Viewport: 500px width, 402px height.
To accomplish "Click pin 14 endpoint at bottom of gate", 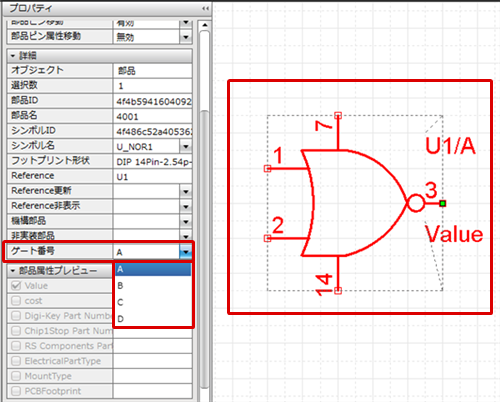I will tap(338, 291).
